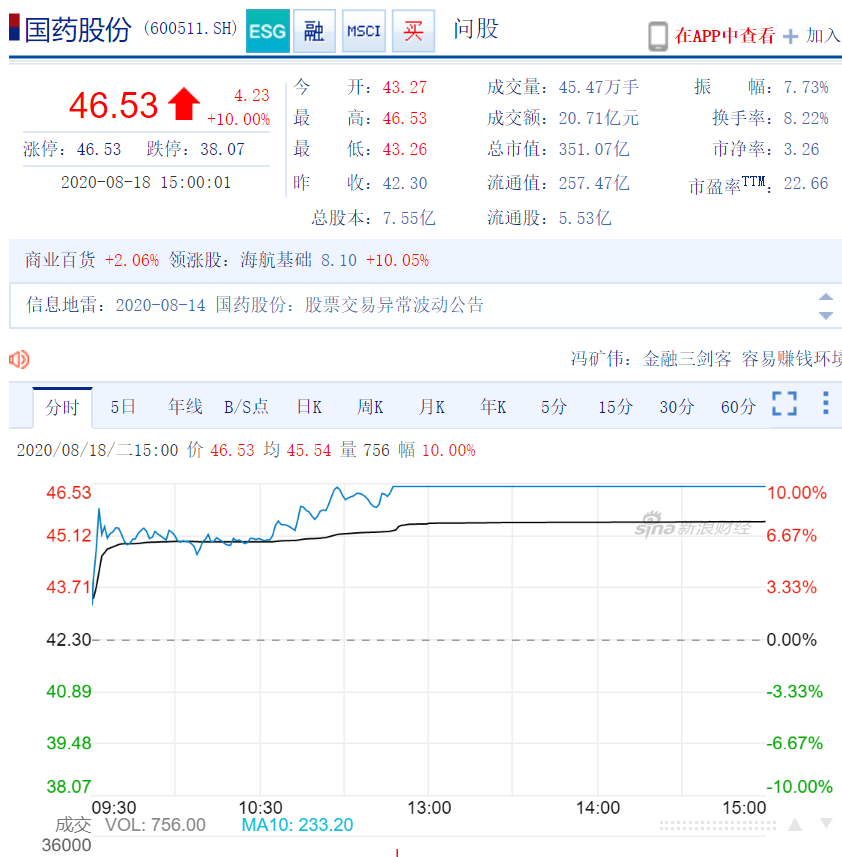Click the 融 margin trading badge
Screen dimensions: 842x857
pyautogui.click(x=314, y=31)
